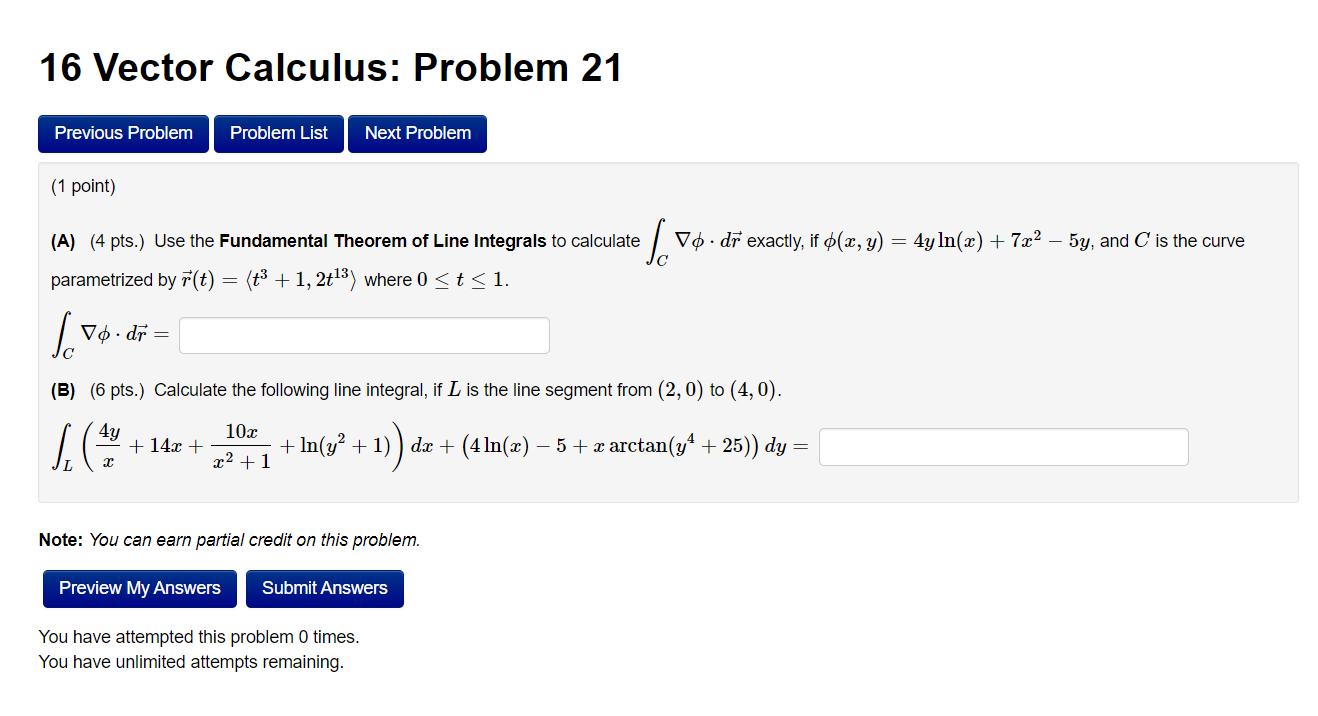The image size is (1318, 716).
Task: Open the Problem List page
Action: [278, 133]
